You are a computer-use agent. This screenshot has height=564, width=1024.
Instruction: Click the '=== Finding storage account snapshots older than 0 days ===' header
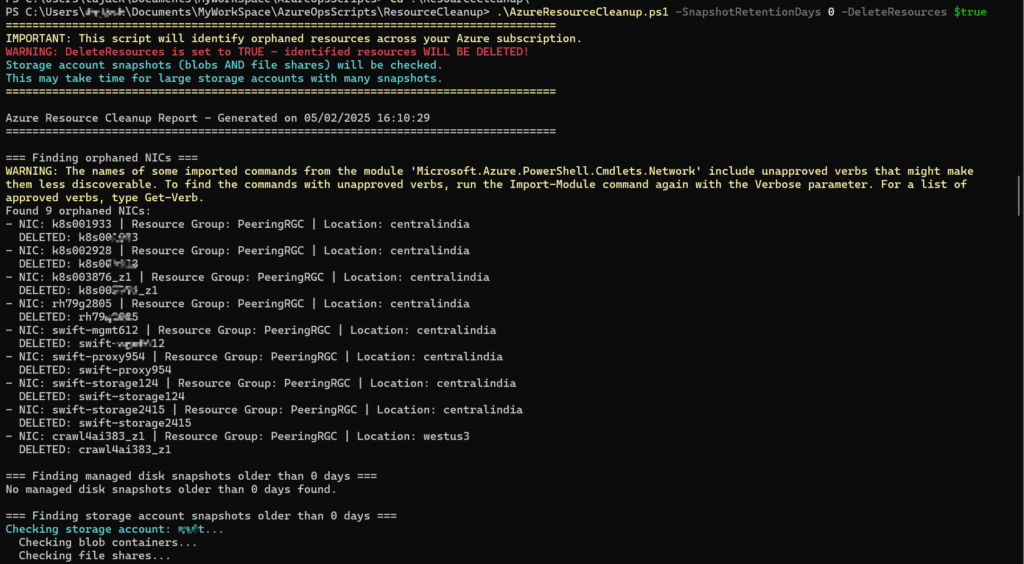[x=200, y=516]
